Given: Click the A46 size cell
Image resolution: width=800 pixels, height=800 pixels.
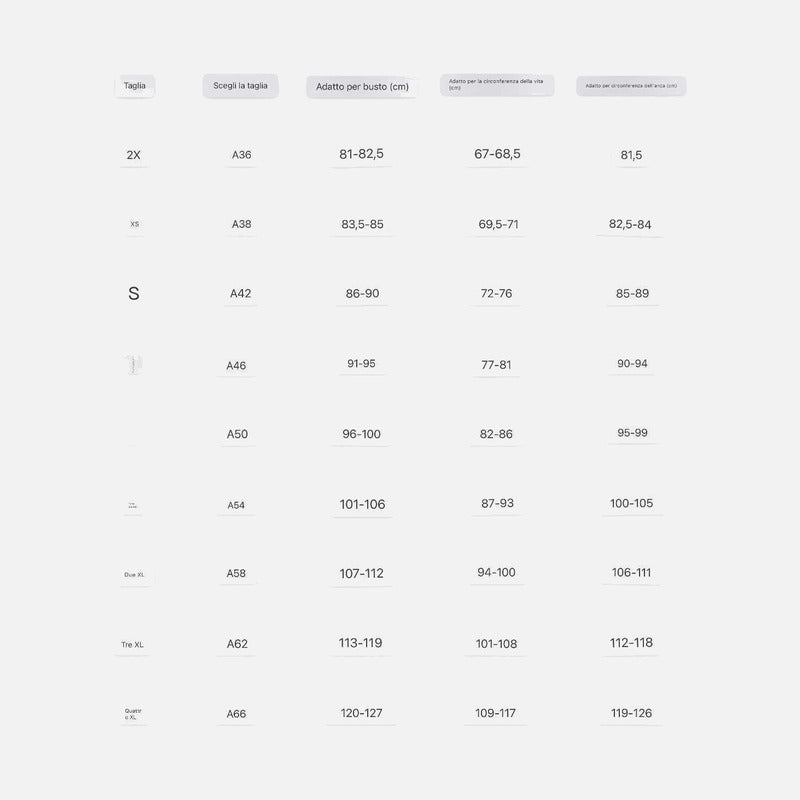Looking at the screenshot, I should click(236, 365).
